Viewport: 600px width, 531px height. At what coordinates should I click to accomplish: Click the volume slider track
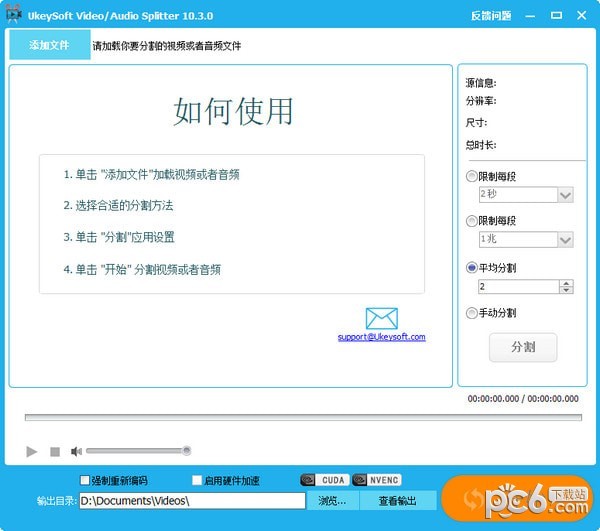136,451
